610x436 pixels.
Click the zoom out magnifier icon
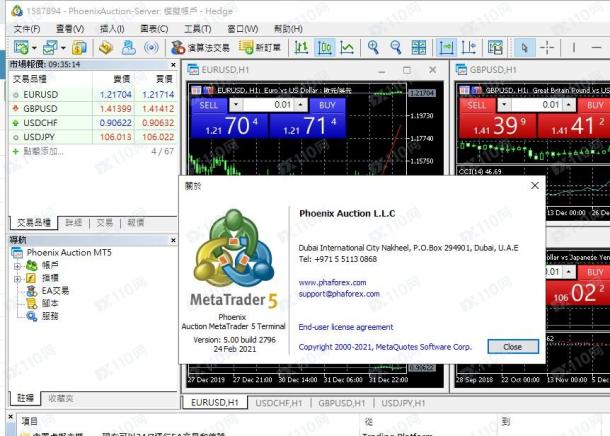[396, 47]
